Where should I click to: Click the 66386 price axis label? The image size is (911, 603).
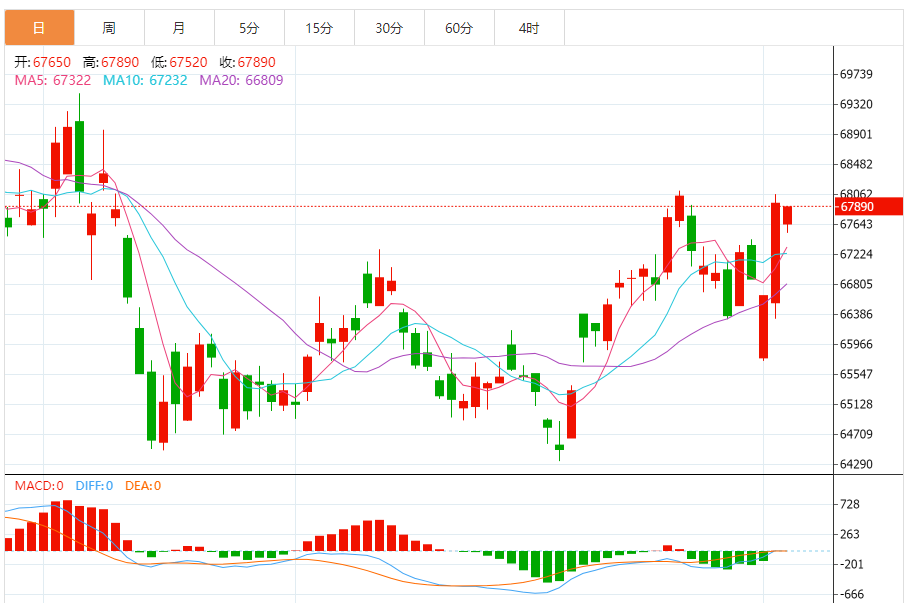click(856, 314)
